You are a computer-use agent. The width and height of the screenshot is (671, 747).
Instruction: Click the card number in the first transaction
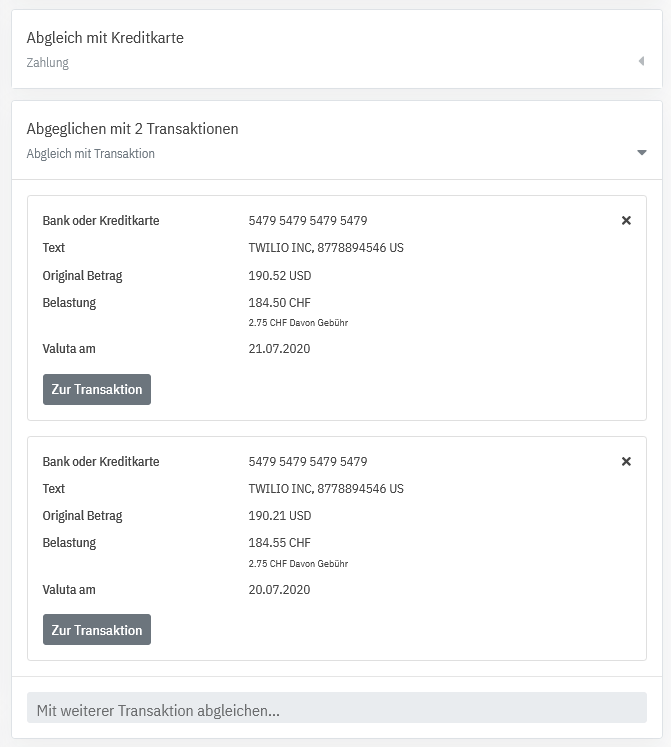[x=307, y=221]
